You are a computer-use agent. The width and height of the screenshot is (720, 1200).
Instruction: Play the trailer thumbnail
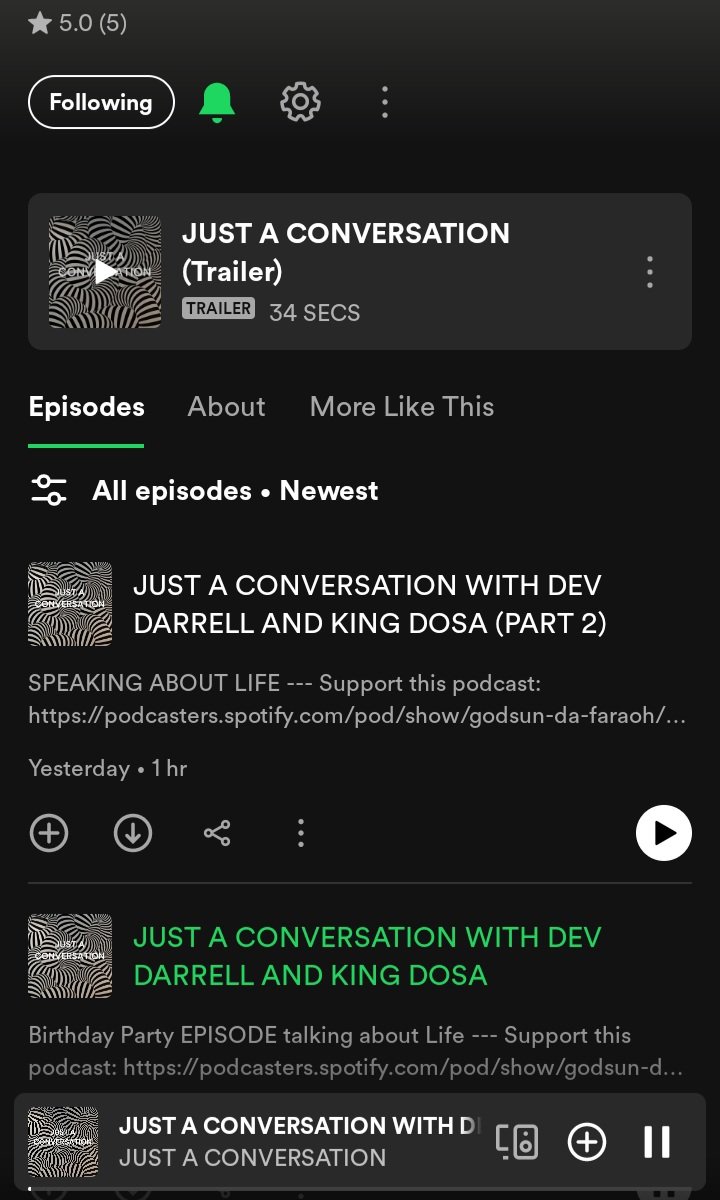(x=105, y=272)
